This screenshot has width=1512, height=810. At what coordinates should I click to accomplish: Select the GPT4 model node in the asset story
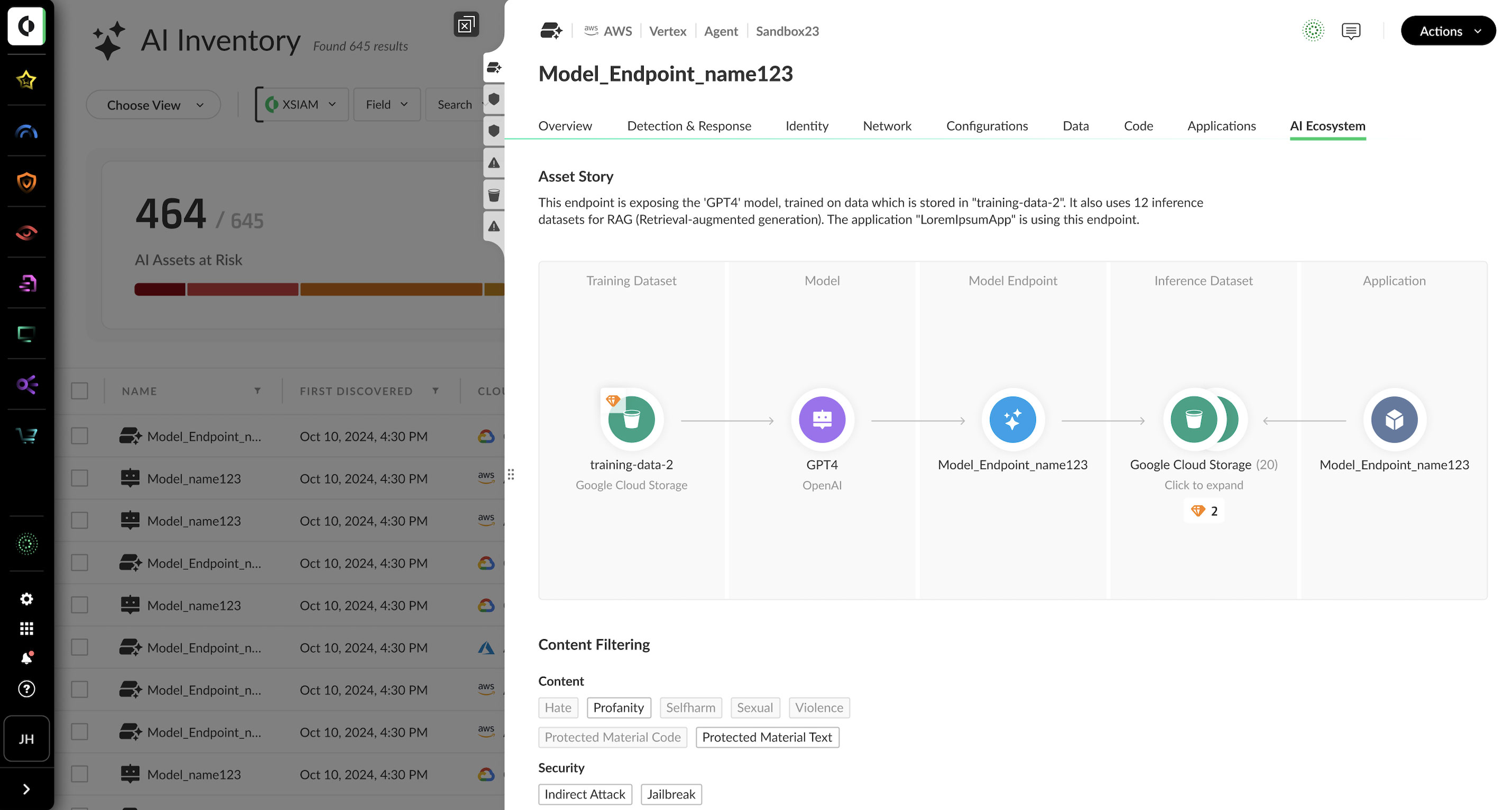pyautogui.click(x=822, y=419)
